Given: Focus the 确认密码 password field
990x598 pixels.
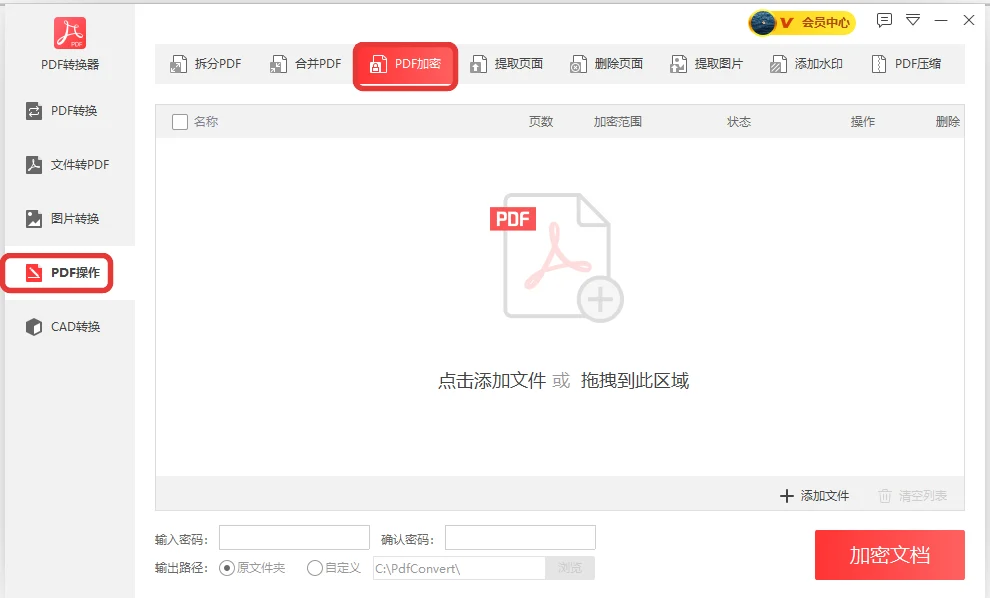Looking at the screenshot, I should (520, 538).
